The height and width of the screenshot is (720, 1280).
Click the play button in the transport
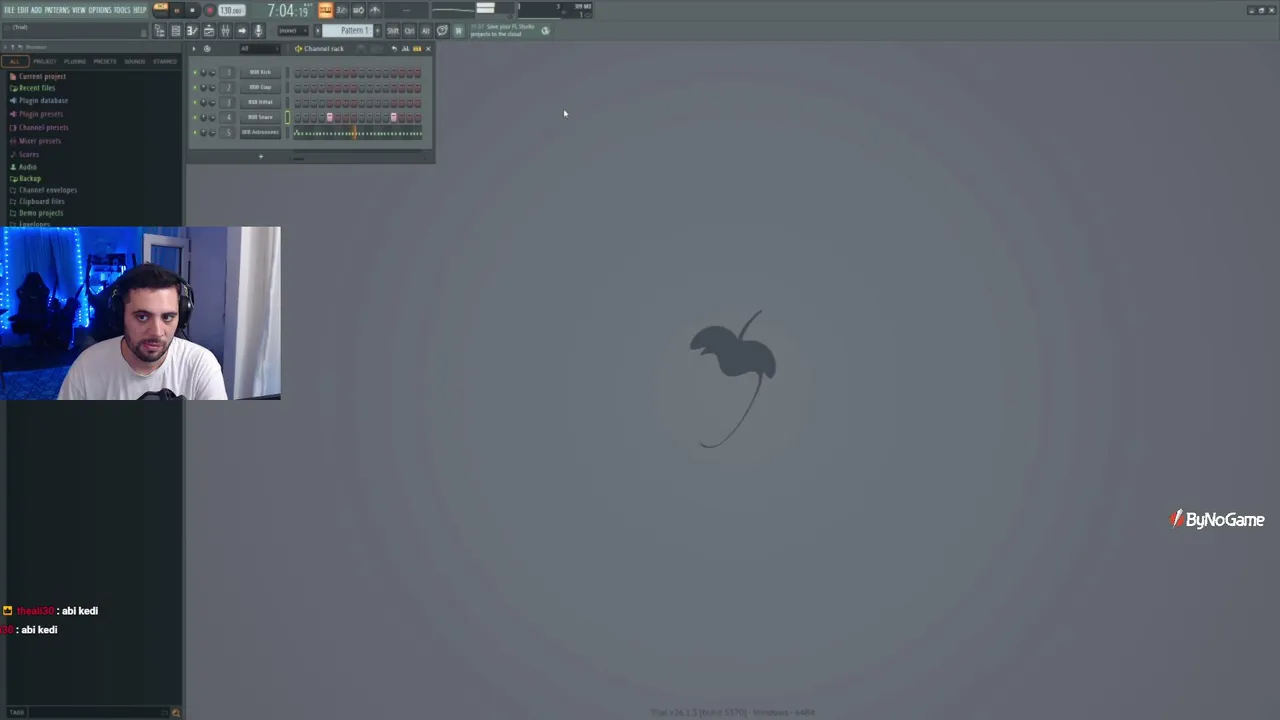tap(177, 10)
